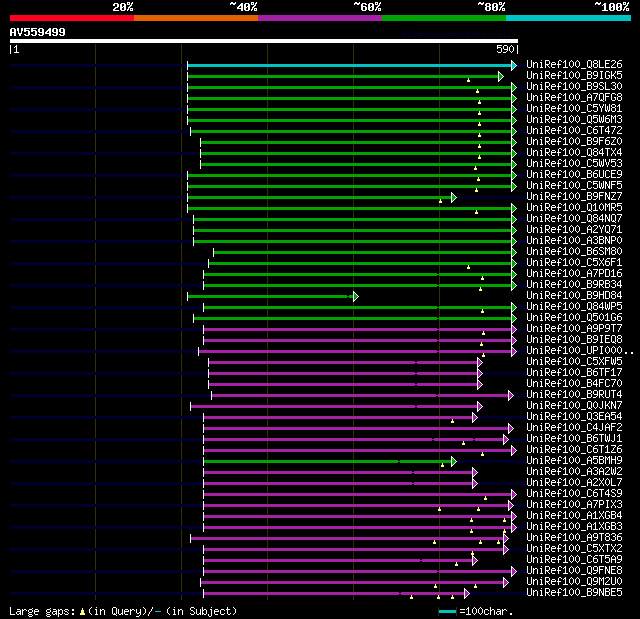
Task: Click the red 20% identity legend segment
Action: 72,18
